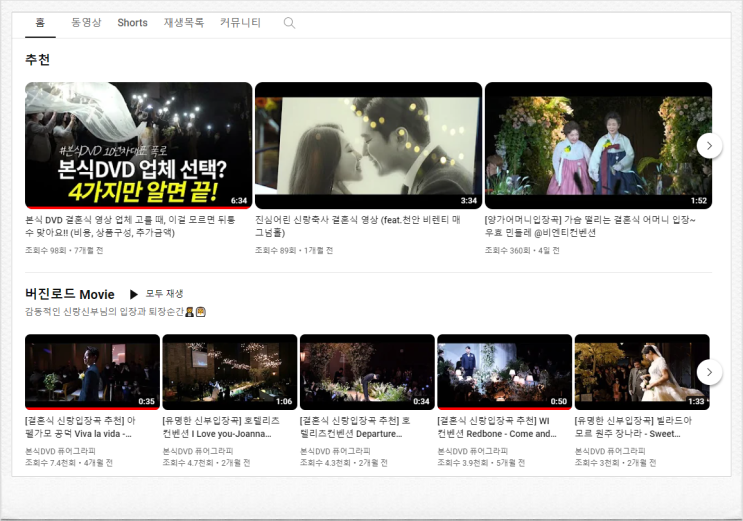Viewport: 743px width, 521px height.
Task: Open channel 본식DVD 퓨어그라피 under Viva la vida
Action: tap(60, 451)
